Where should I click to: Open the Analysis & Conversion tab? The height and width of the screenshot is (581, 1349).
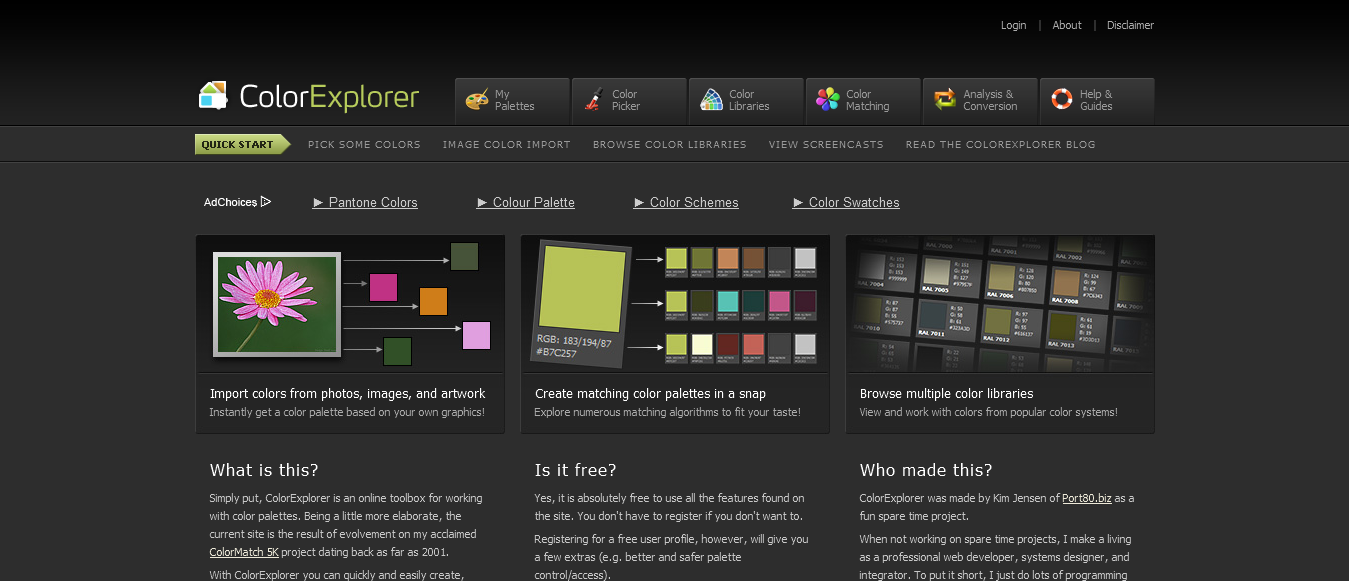pyautogui.click(x=980, y=100)
